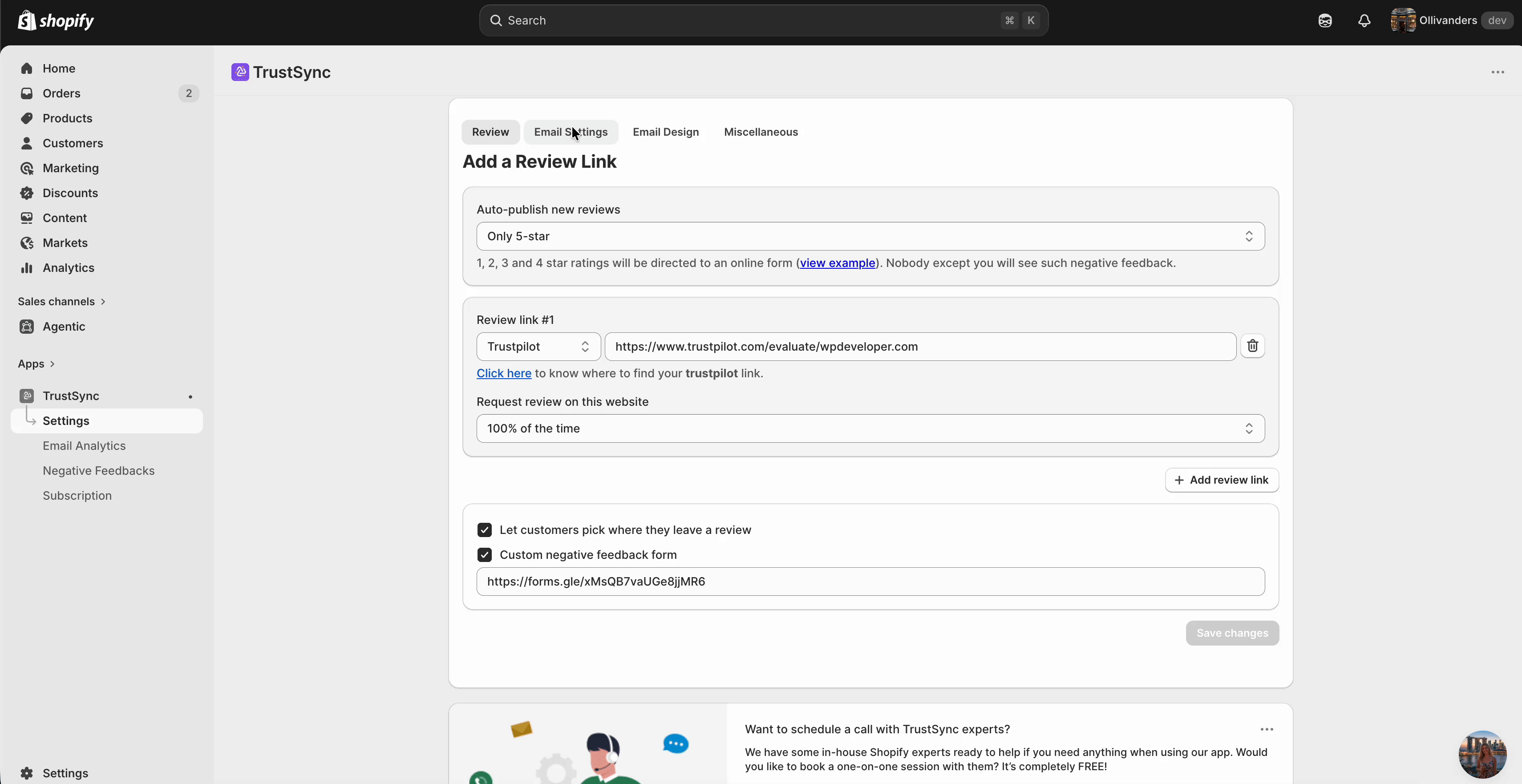The height and width of the screenshot is (784, 1522).
Task: Click the Agentic channel icon
Action: [x=27, y=327]
